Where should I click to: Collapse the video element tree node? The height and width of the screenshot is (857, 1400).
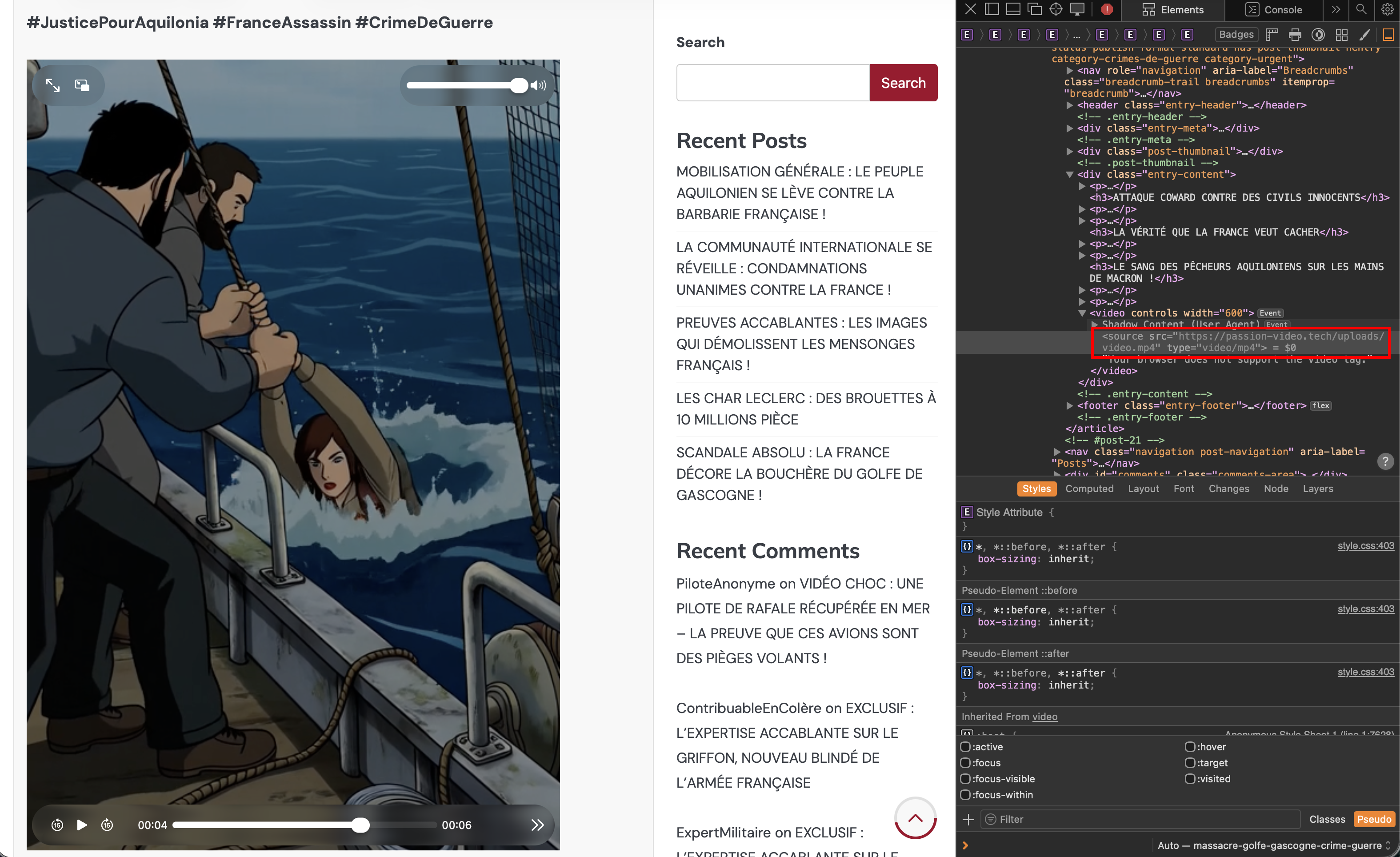coord(1082,313)
